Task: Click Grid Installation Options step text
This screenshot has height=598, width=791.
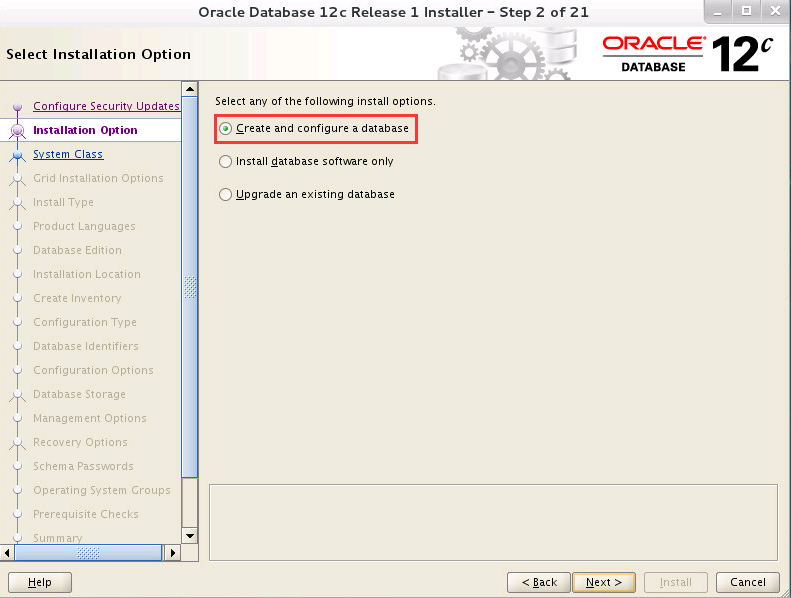Action: (98, 178)
